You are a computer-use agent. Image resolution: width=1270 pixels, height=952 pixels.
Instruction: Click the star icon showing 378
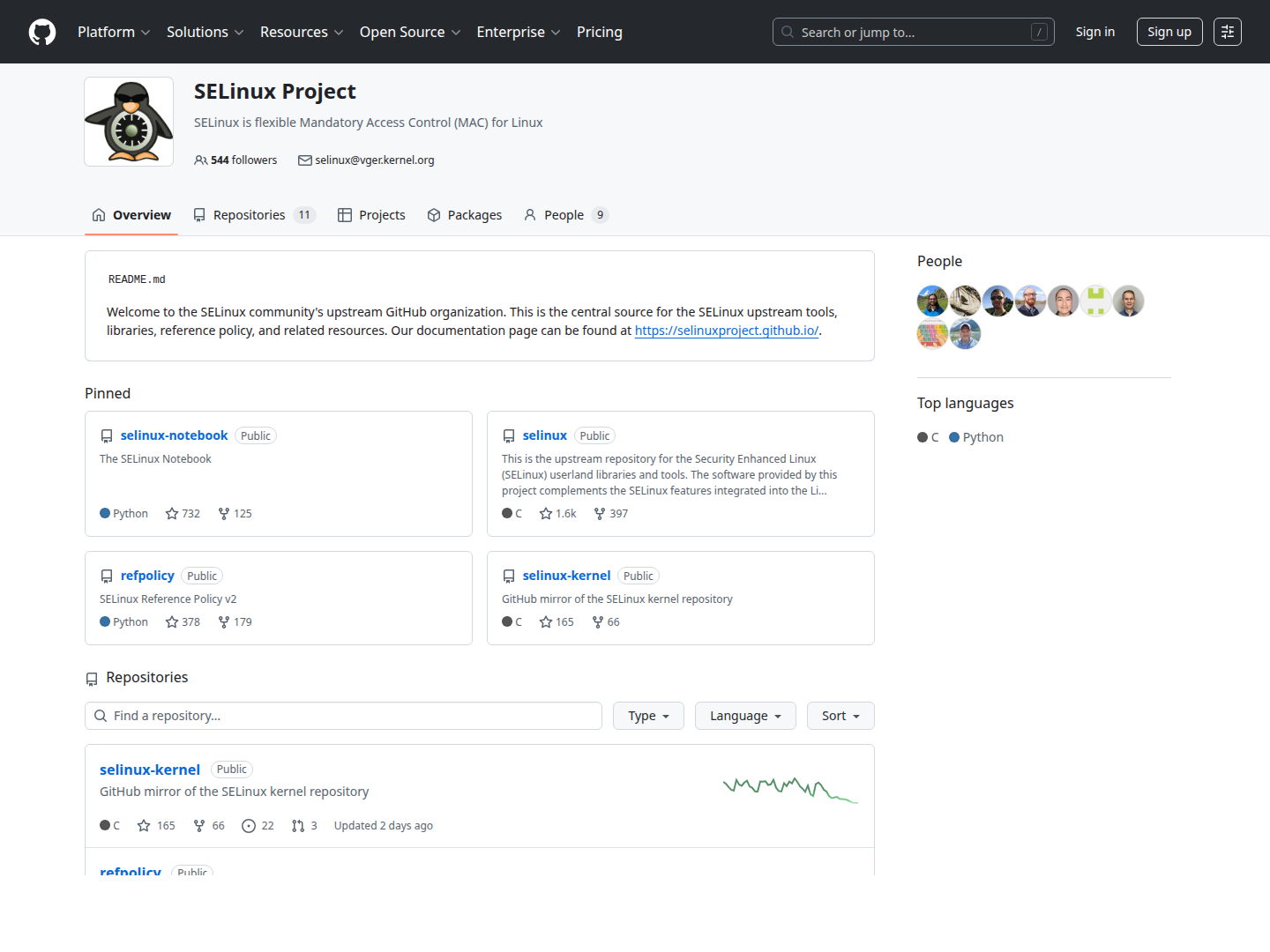point(172,622)
